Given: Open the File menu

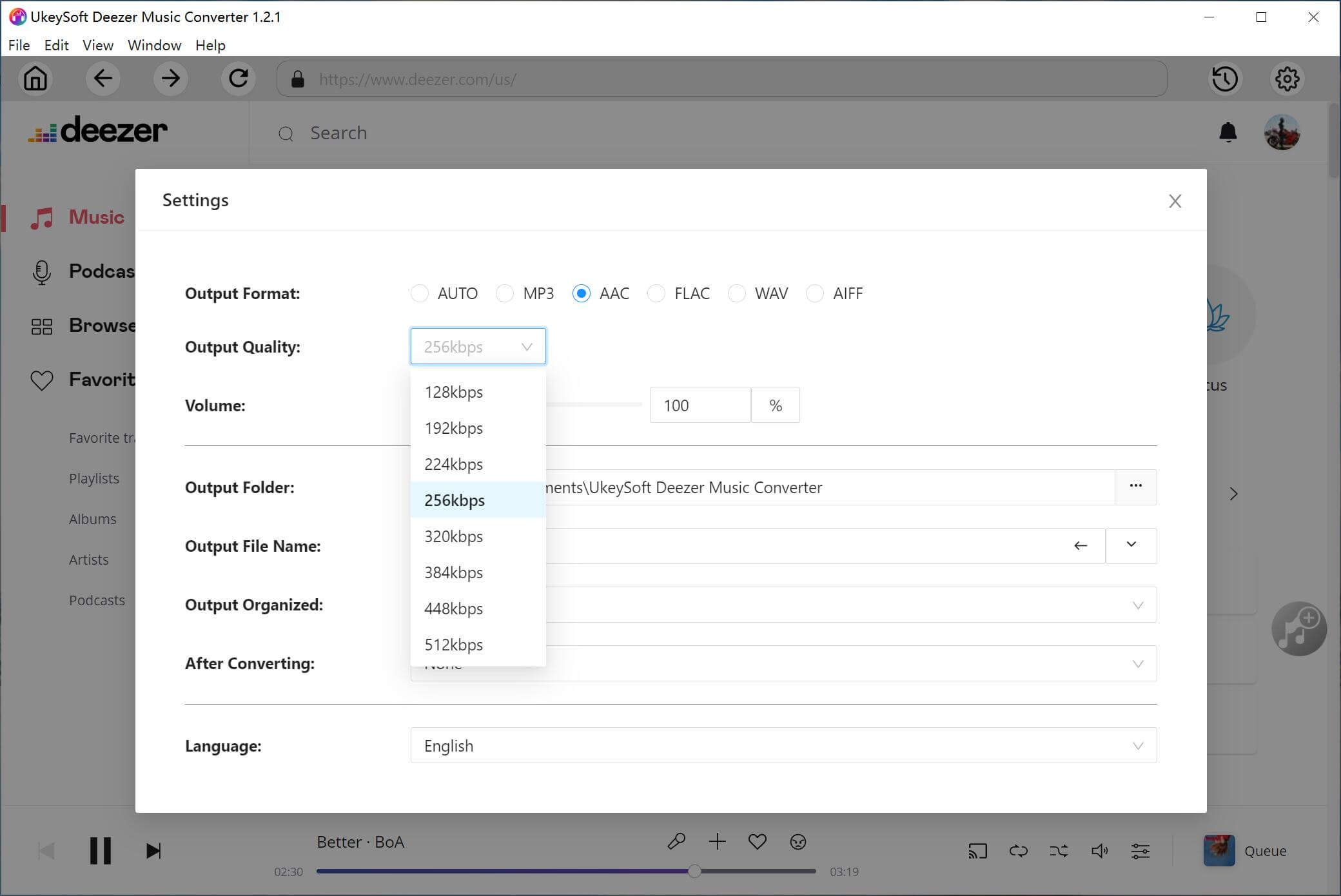Looking at the screenshot, I should (x=19, y=45).
